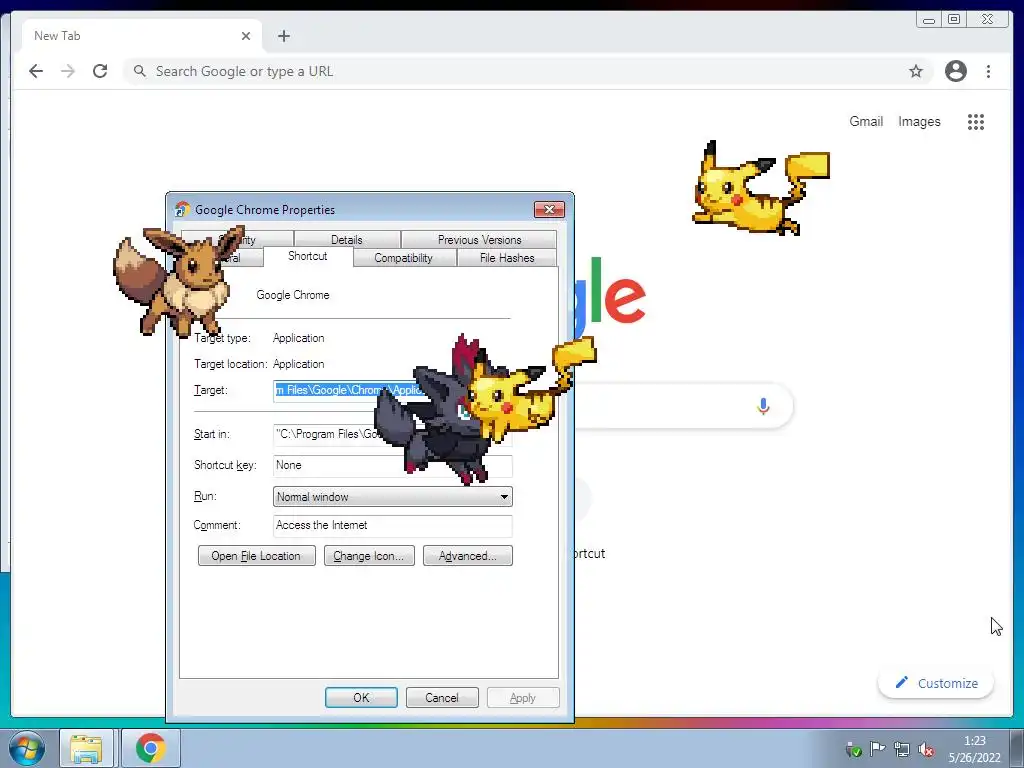Click the New Tab browser tab

pos(142,36)
